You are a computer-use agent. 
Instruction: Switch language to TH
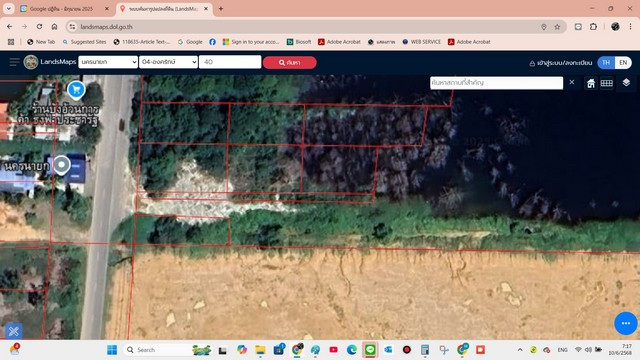[x=606, y=62]
